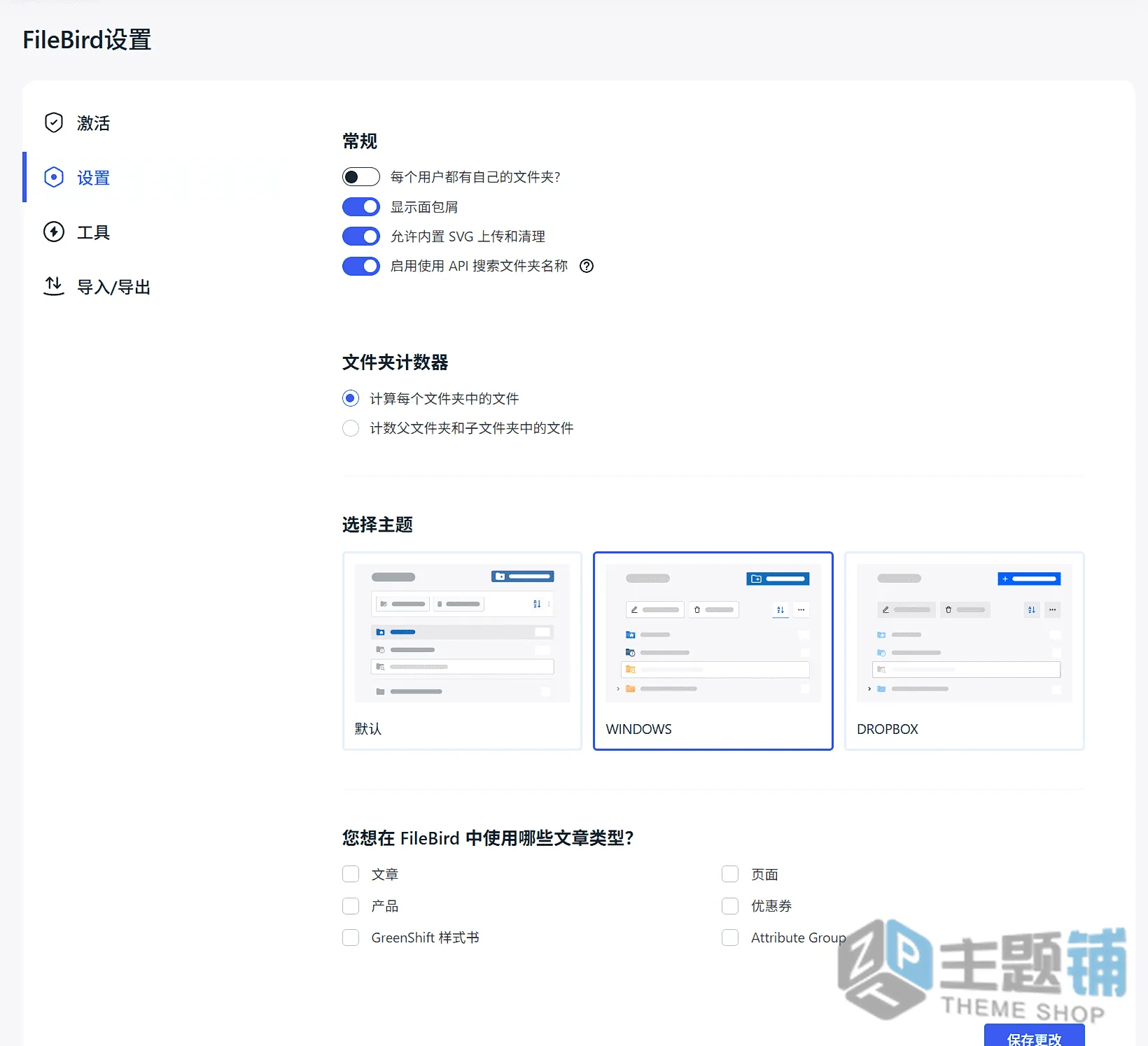1148x1046 pixels.
Task: Click the help question mark icon next to API search option
Action: [587, 266]
